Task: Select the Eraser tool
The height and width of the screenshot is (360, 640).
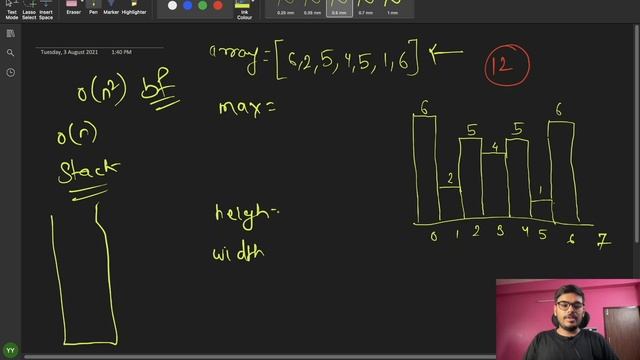Action: click(x=73, y=8)
